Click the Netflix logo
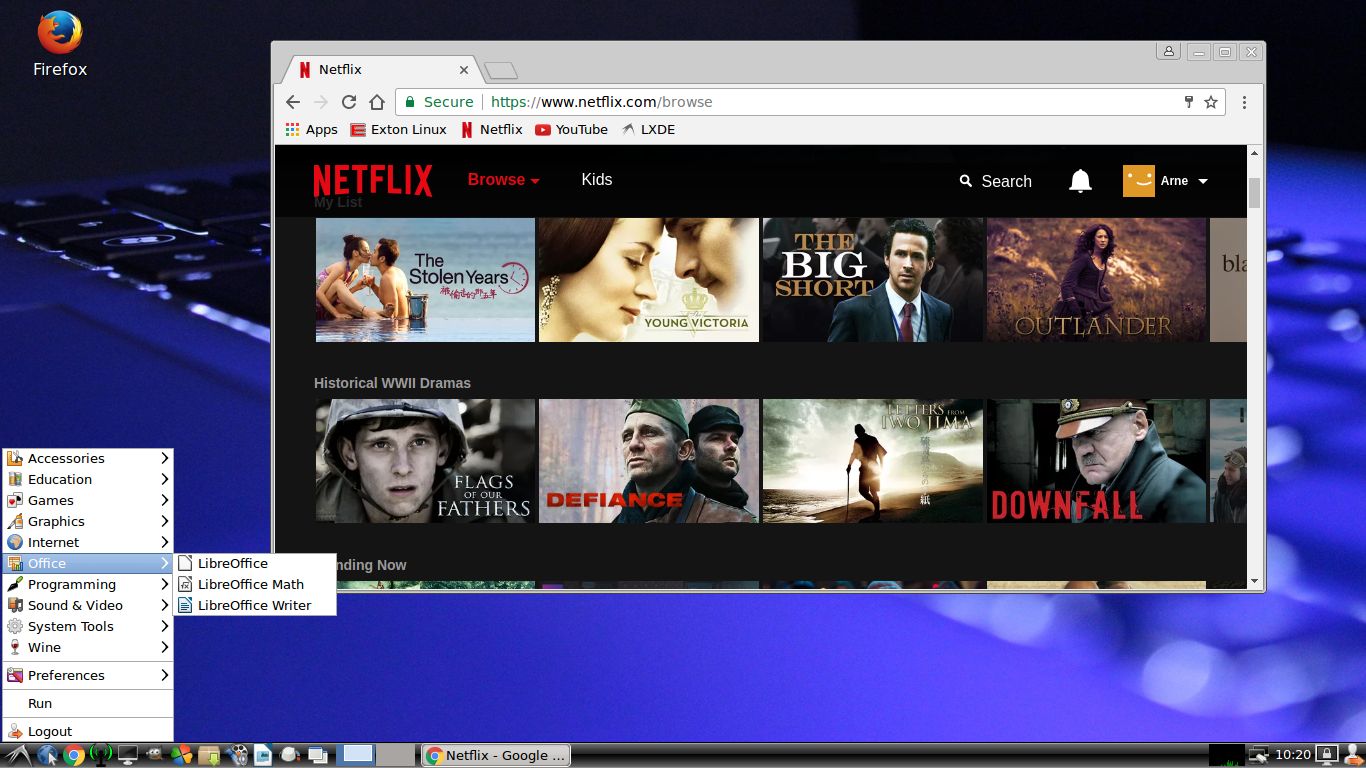The width and height of the screenshot is (1366, 768). point(373,181)
